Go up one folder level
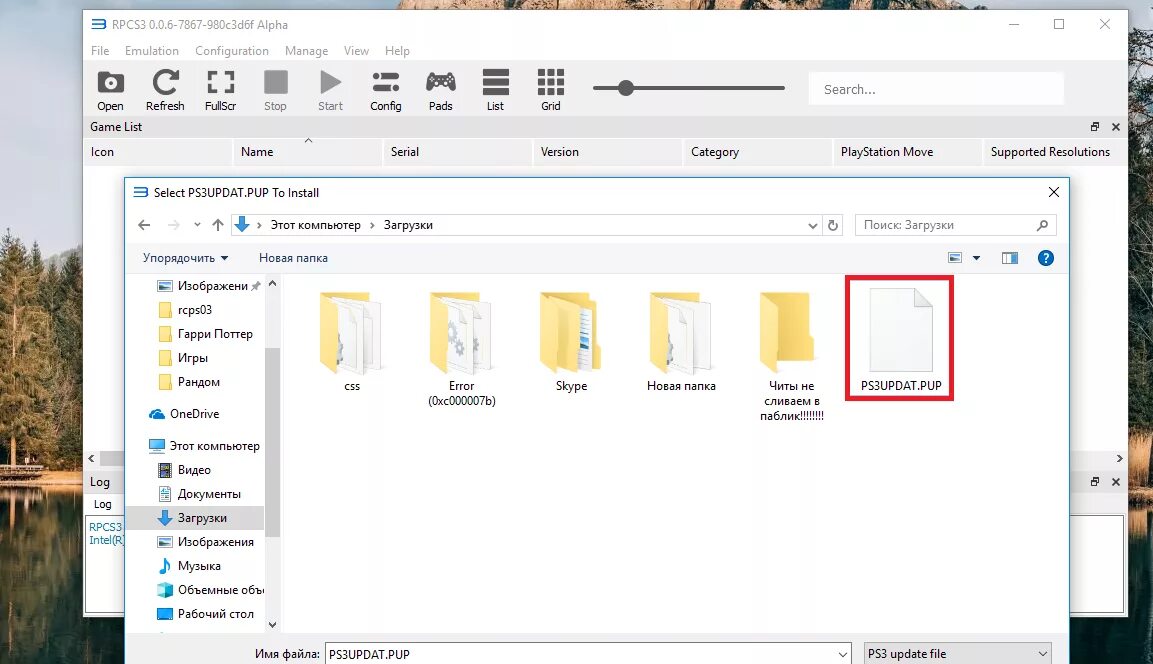Viewport: 1153px width, 664px height. [x=218, y=225]
